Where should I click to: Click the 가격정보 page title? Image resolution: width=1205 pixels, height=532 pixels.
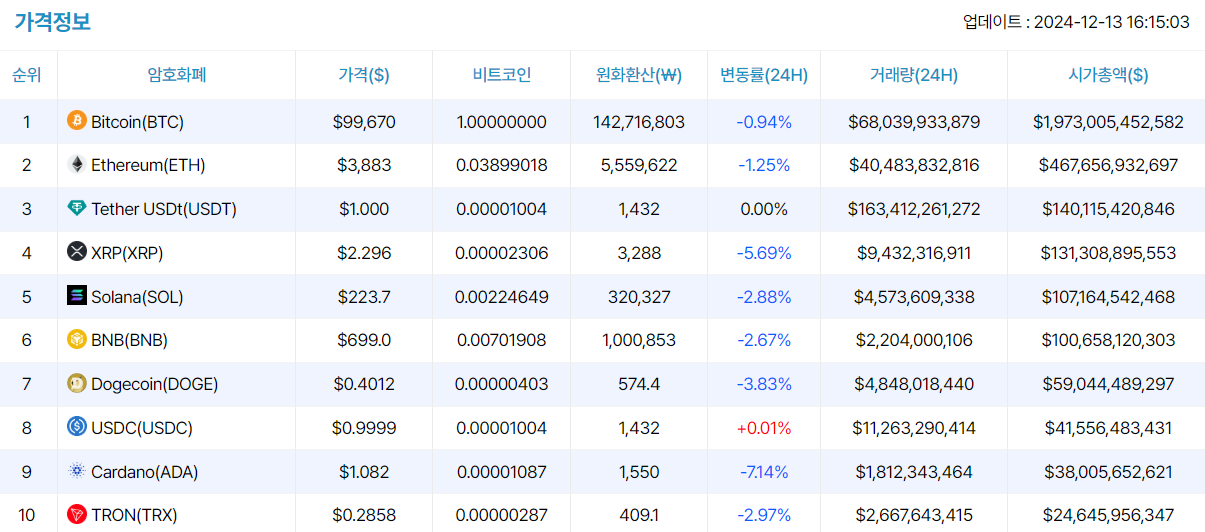[52, 22]
